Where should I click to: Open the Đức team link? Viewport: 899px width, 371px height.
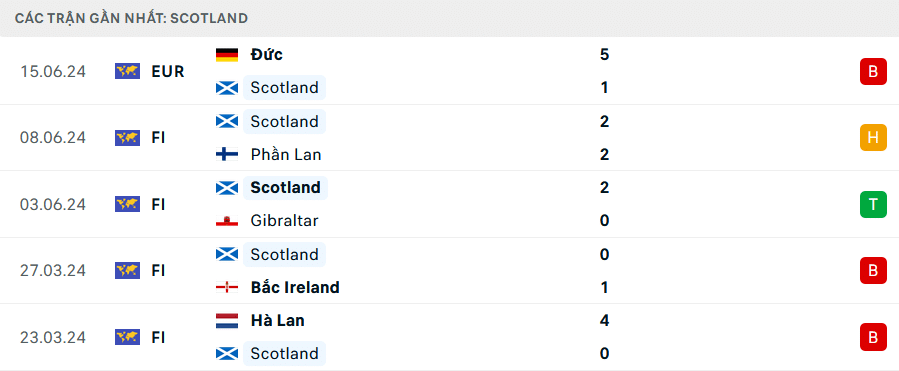click(267, 54)
